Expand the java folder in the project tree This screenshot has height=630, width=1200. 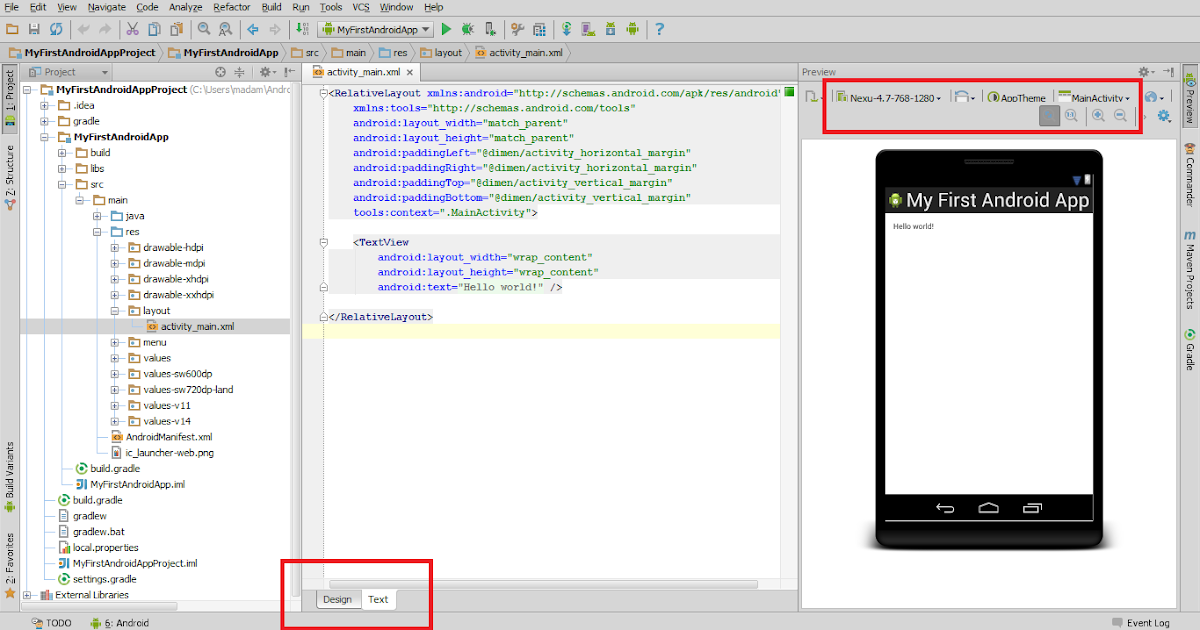click(x=99, y=215)
